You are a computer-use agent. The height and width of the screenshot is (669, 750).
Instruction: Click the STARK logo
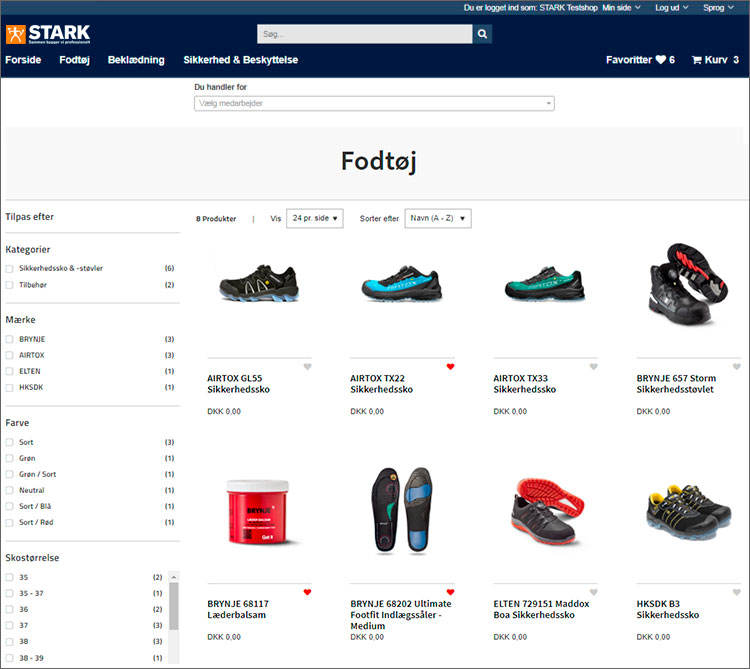(47, 35)
